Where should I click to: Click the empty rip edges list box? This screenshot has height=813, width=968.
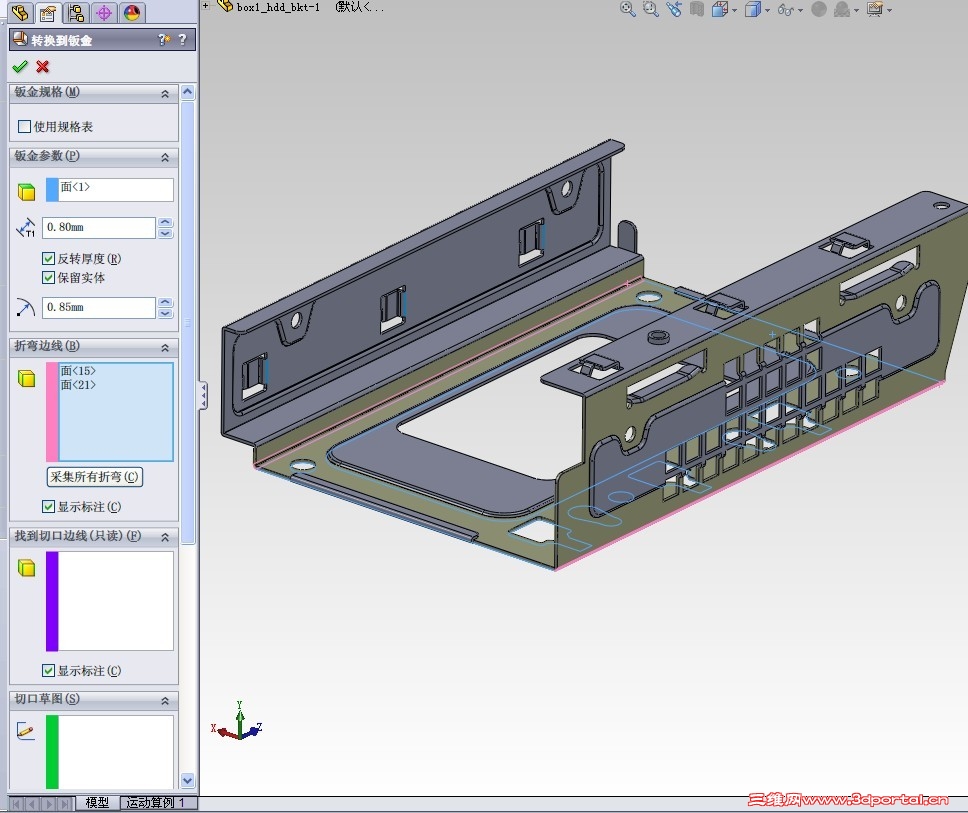(110, 601)
